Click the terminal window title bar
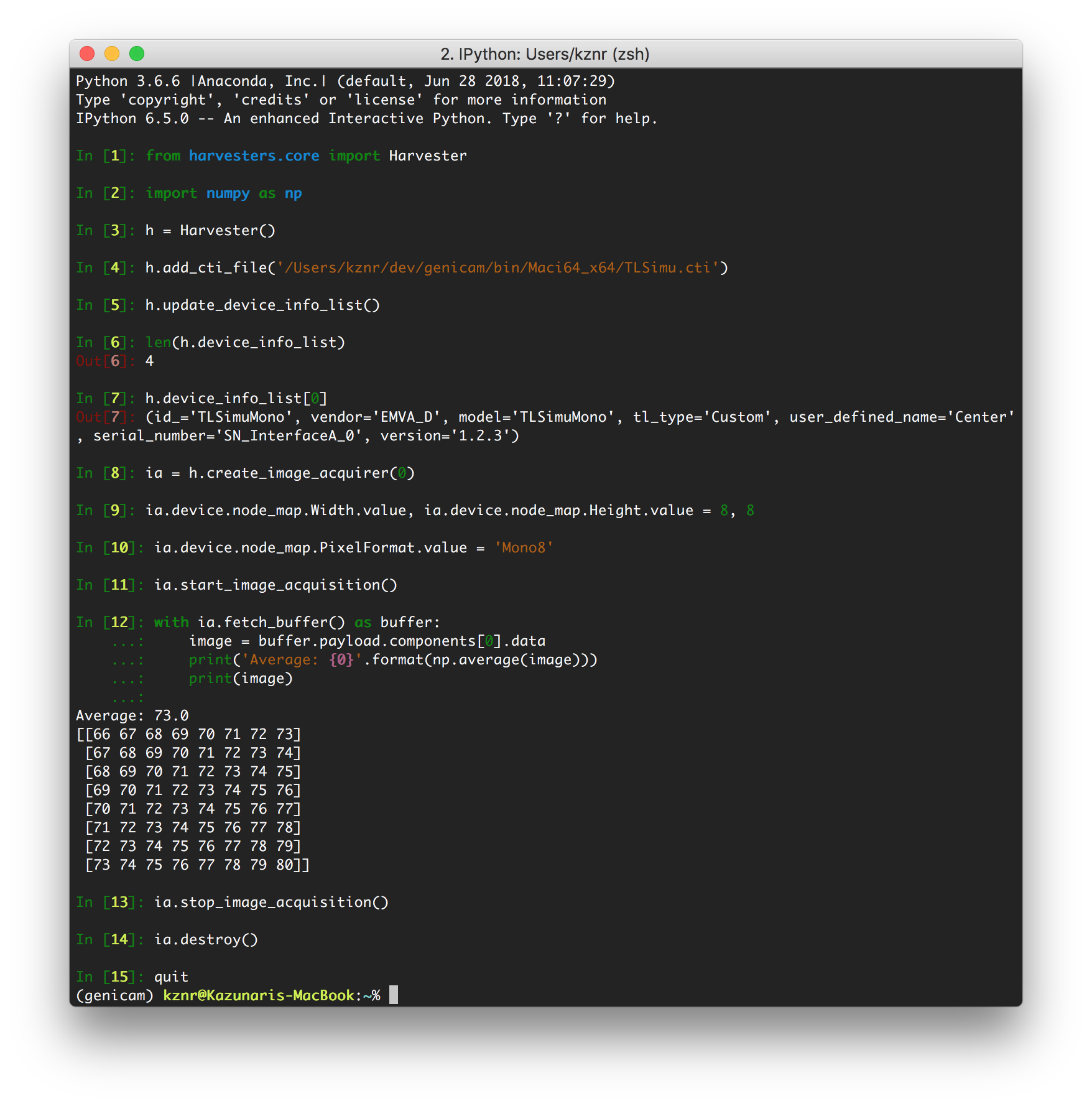Viewport: 1092px width, 1106px height. click(x=544, y=55)
